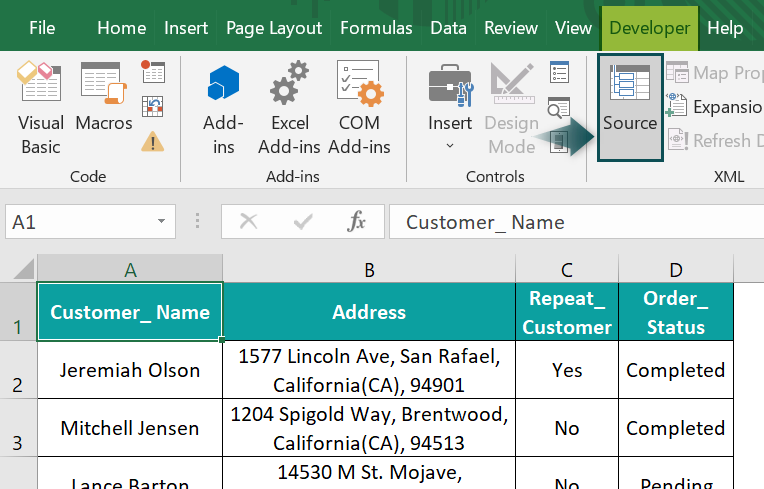Select column D header

[676, 269]
